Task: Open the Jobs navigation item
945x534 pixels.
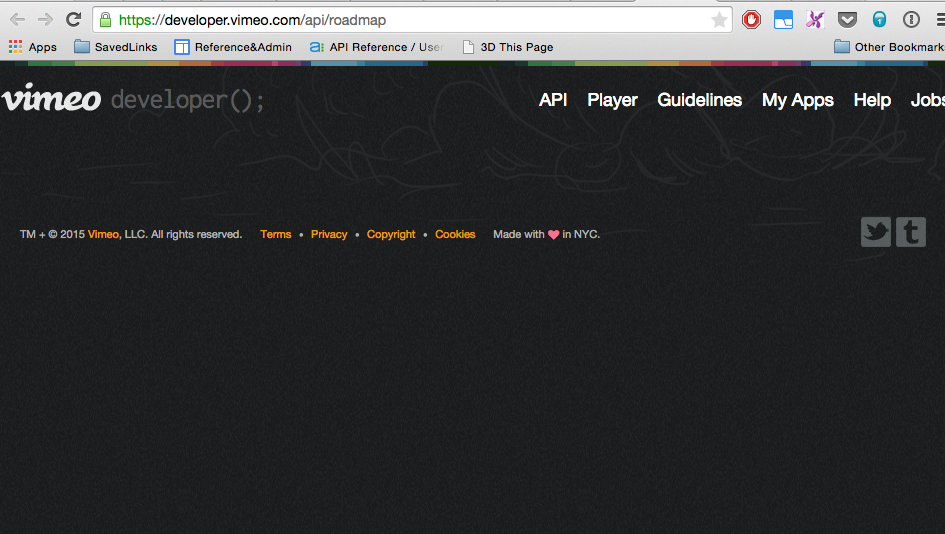Action: pos(928,100)
